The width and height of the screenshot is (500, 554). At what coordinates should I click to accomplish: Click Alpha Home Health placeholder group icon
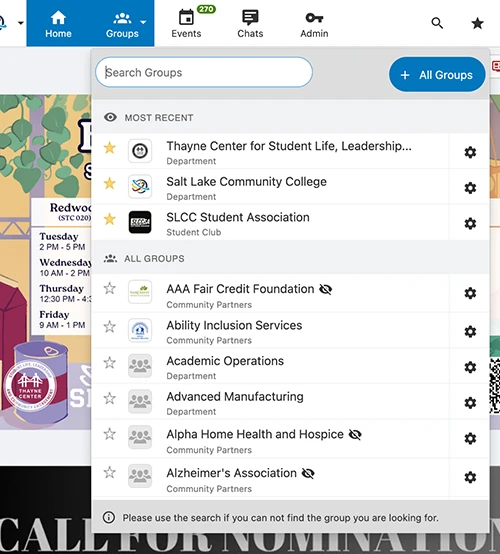pyautogui.click(x=140, y=437)
